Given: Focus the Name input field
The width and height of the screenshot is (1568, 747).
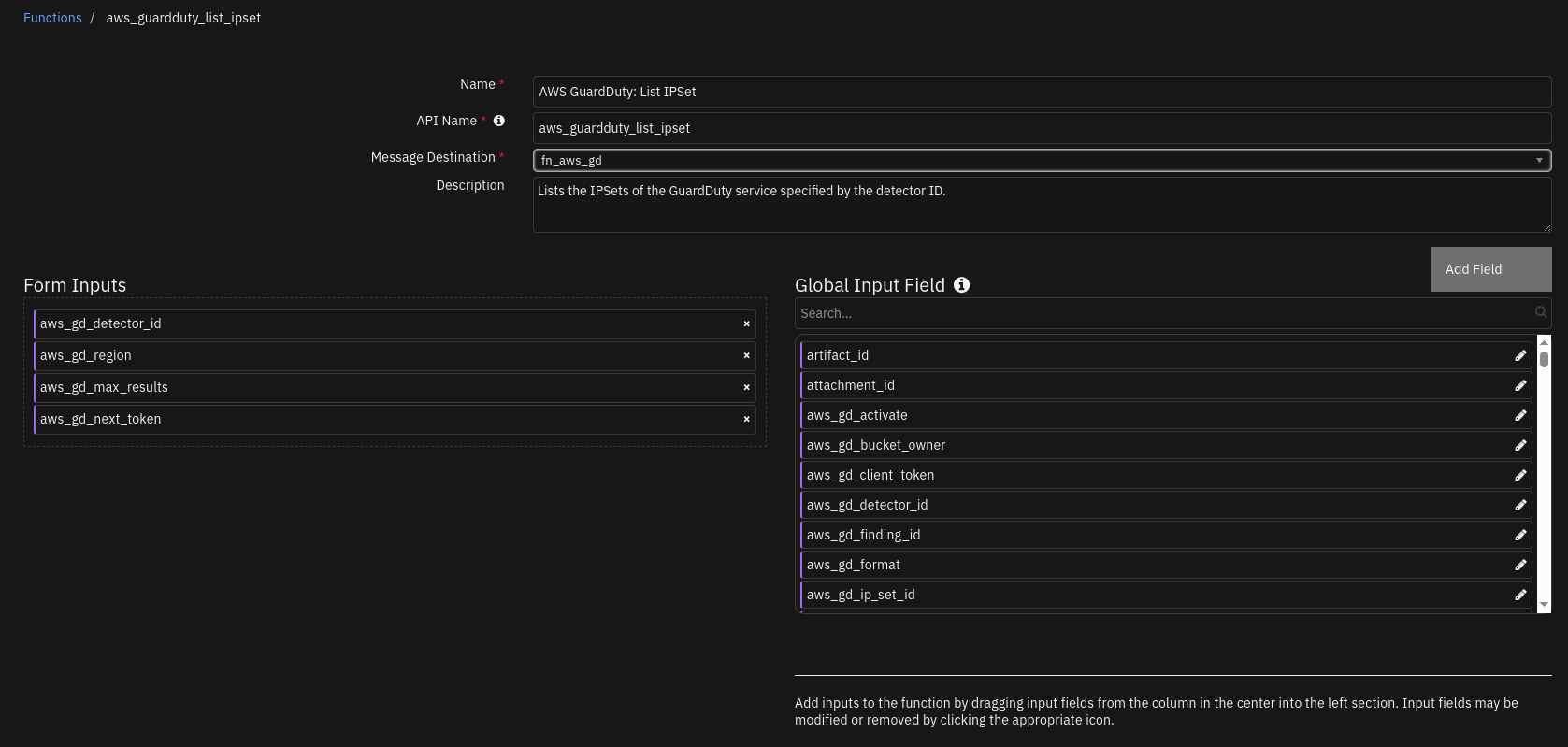Looking at the screenshot, I should click(x=1042, y=92).
